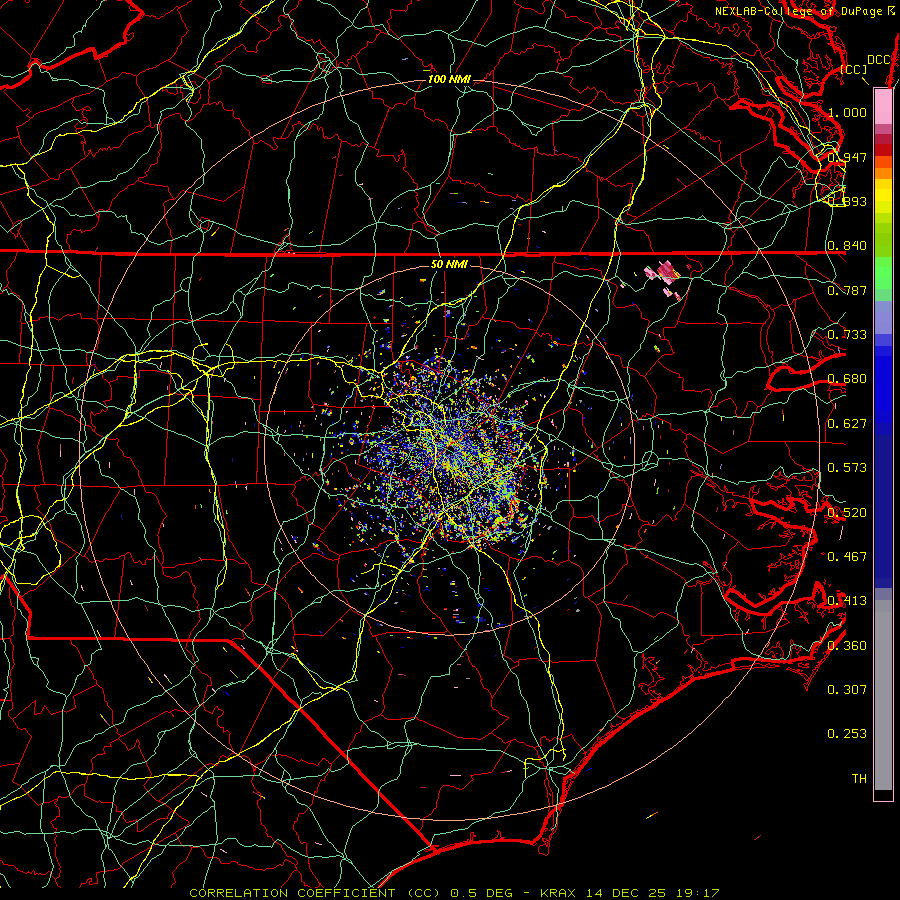
Task: Click the 19:17 timestamp in caption
Action: pos(696,893)
